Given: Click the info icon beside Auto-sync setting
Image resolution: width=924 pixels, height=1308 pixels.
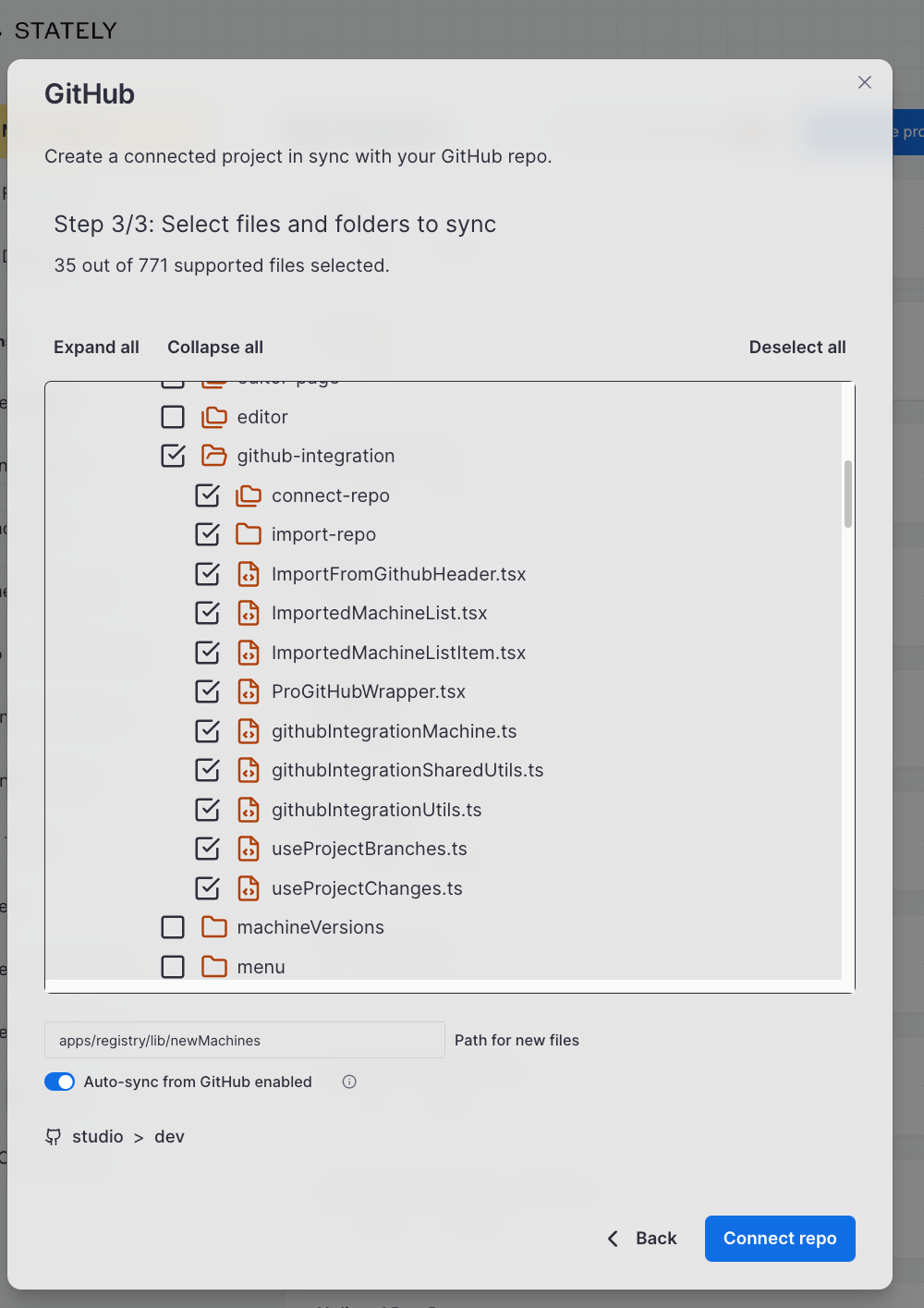Looking at the screenshot, I should pyautogui.click(x=348, y=1082).
